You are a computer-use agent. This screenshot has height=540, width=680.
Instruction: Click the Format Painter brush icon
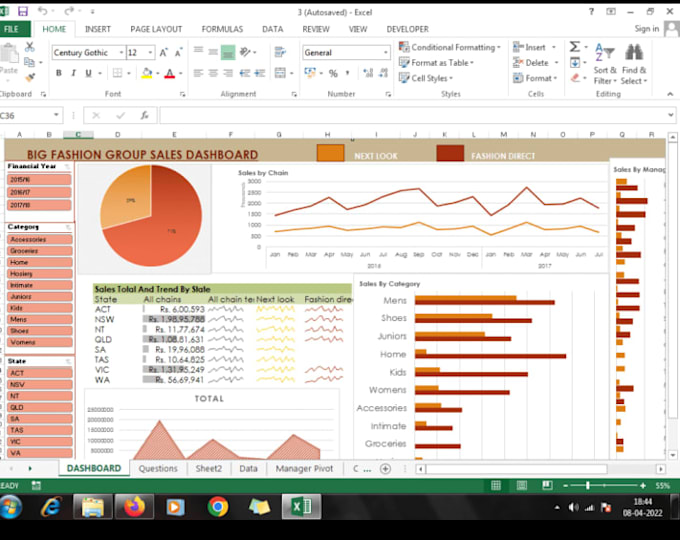pyautogui.click(x=29, y=78)
